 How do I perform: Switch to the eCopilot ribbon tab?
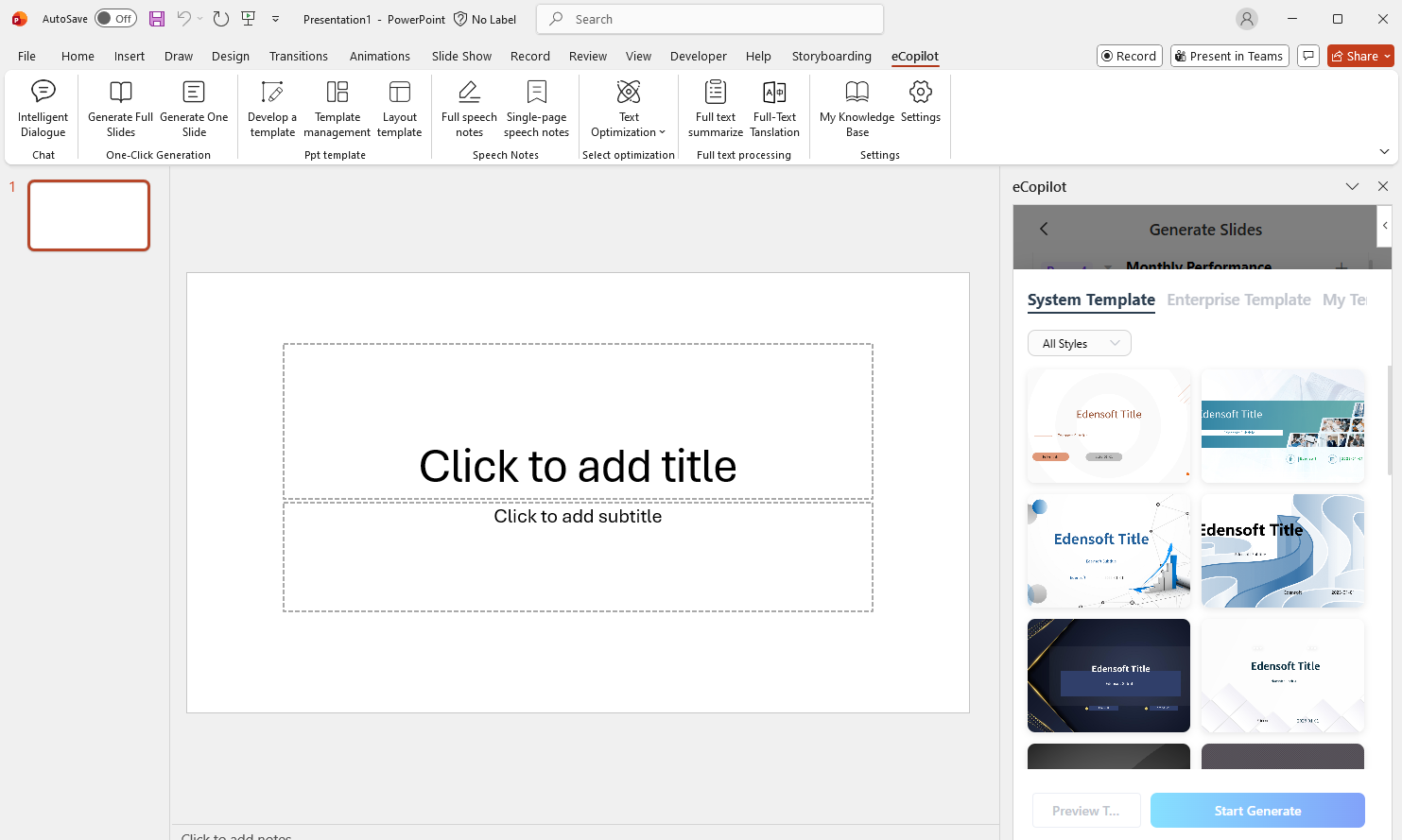914,56
